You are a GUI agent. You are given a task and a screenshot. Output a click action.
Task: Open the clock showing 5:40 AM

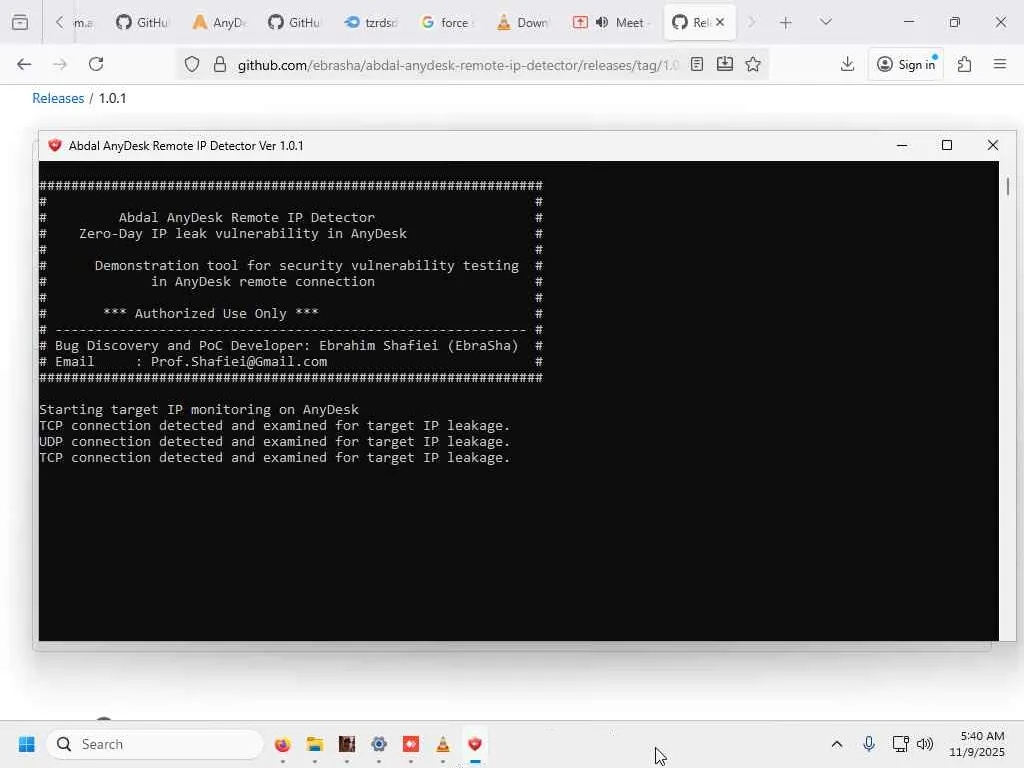tap(976, 744)
